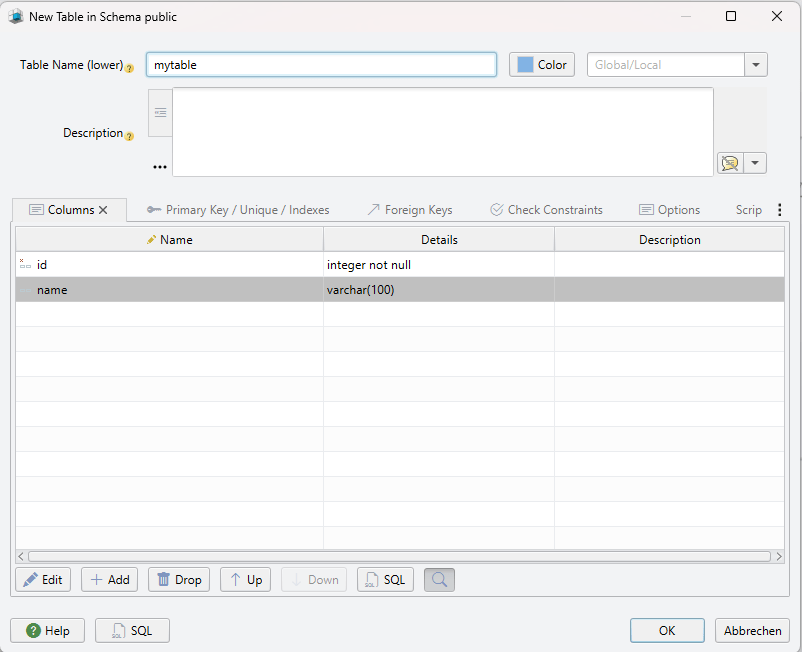
Task: Open the column filter search magnifier
Action: click(x=439, y=579)
